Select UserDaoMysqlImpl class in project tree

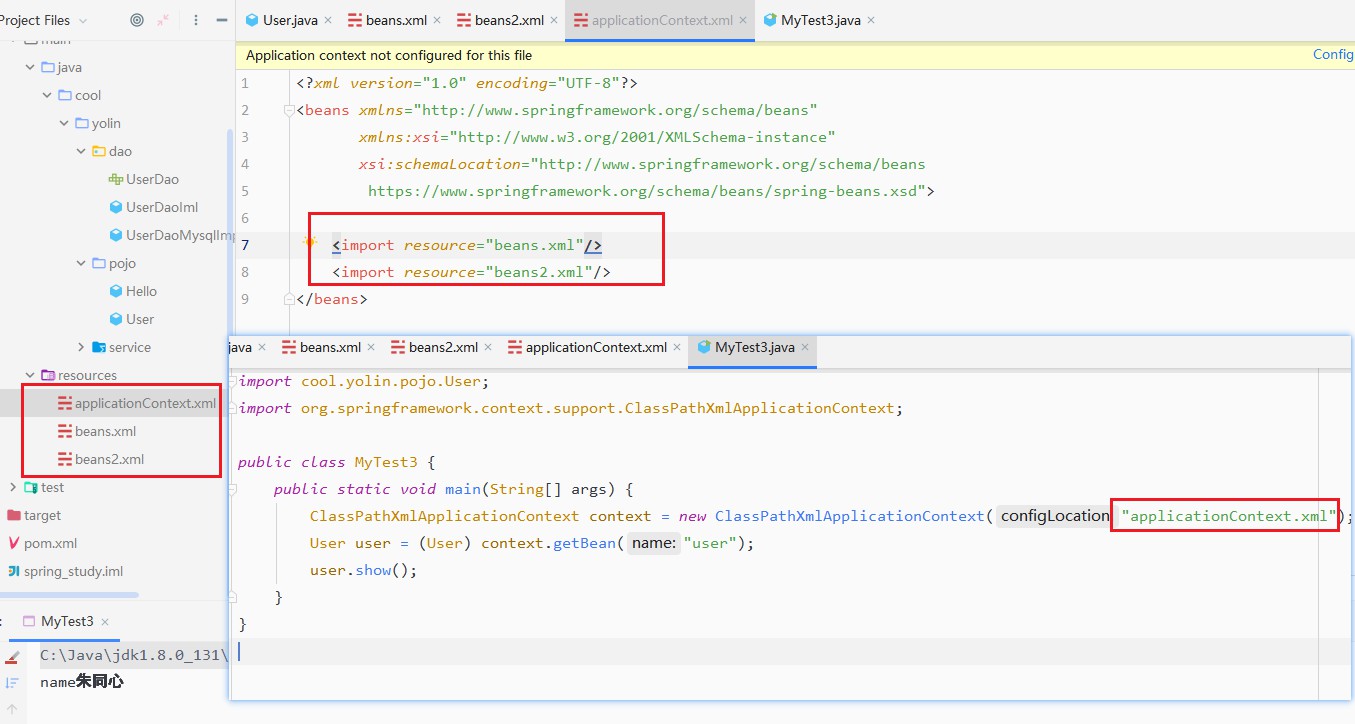point(169,235)
